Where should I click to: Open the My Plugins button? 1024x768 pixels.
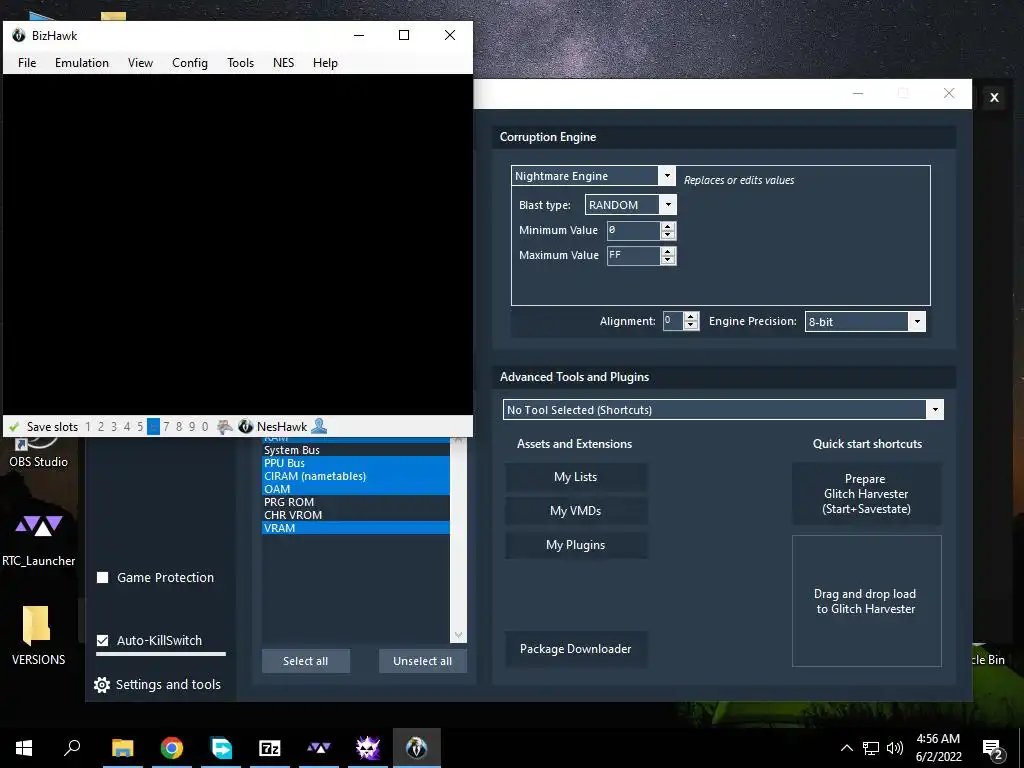[575, 545]
